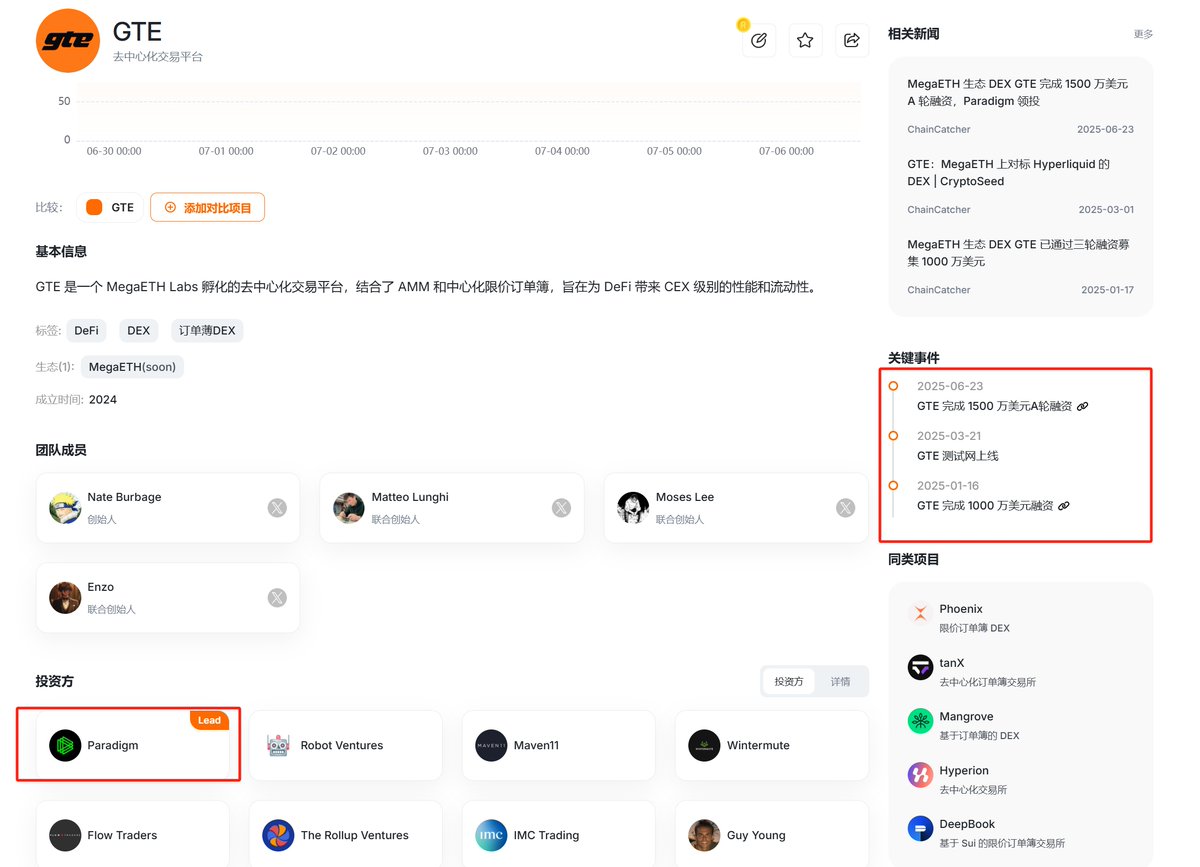Click the Flow Traders logo
Viewport: 1200px width, 867px height.
(x=65, y=836)
